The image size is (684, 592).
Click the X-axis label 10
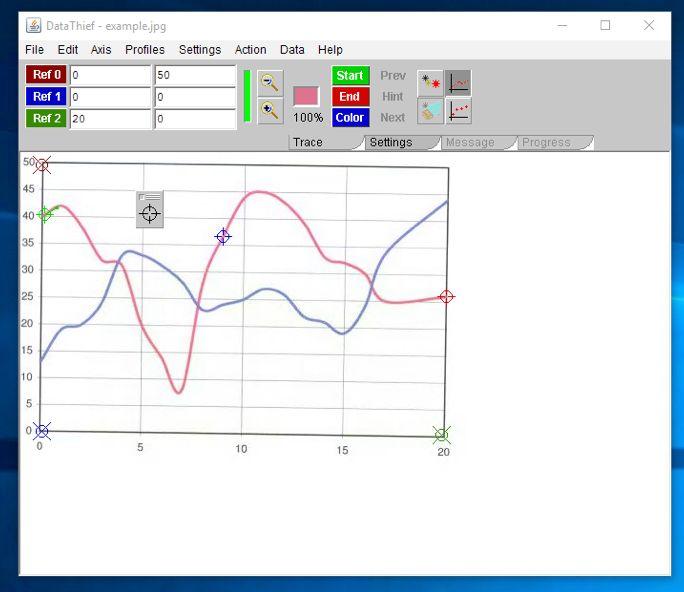(241, 449)
